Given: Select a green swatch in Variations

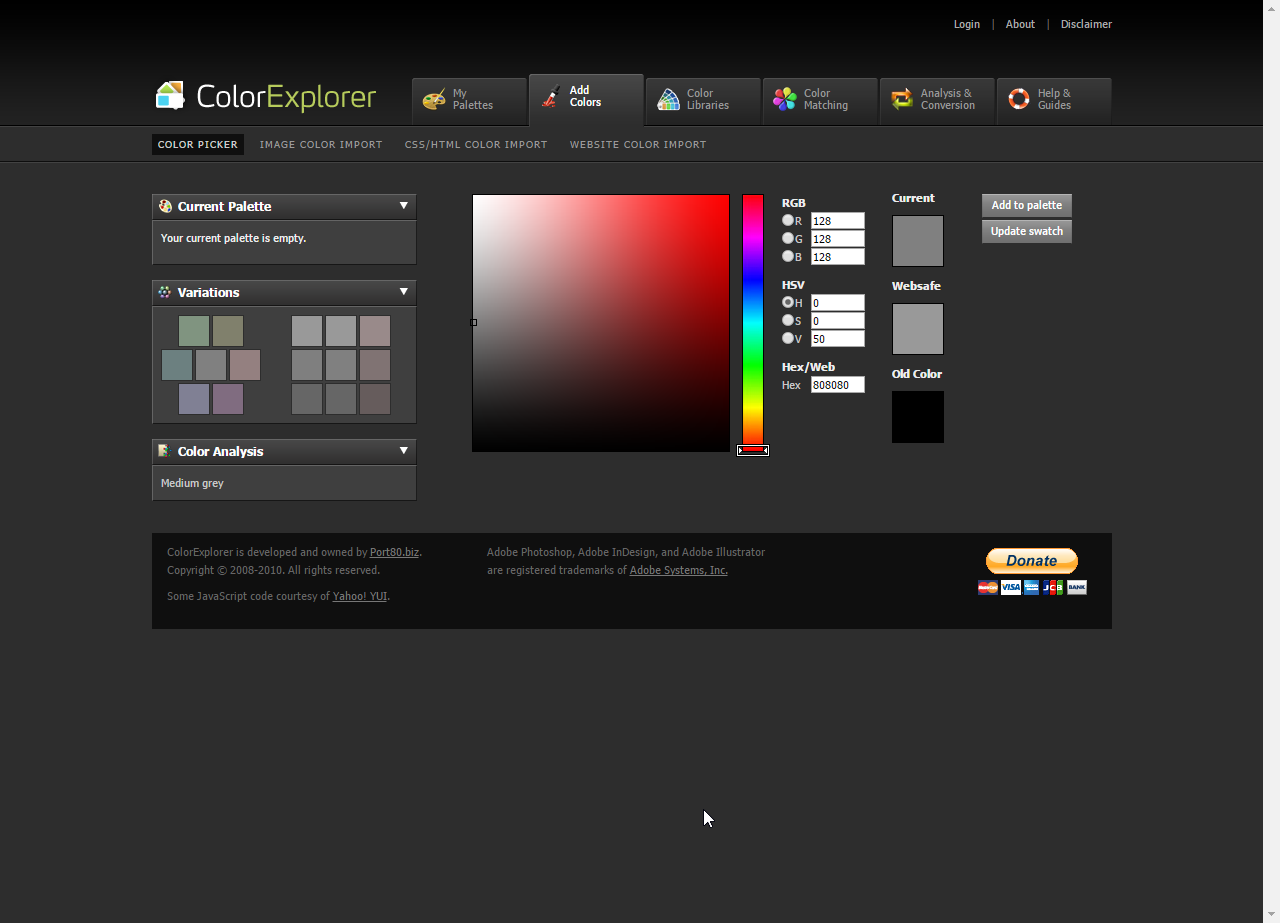Looking at the screenshot, I should pos(194,330).
